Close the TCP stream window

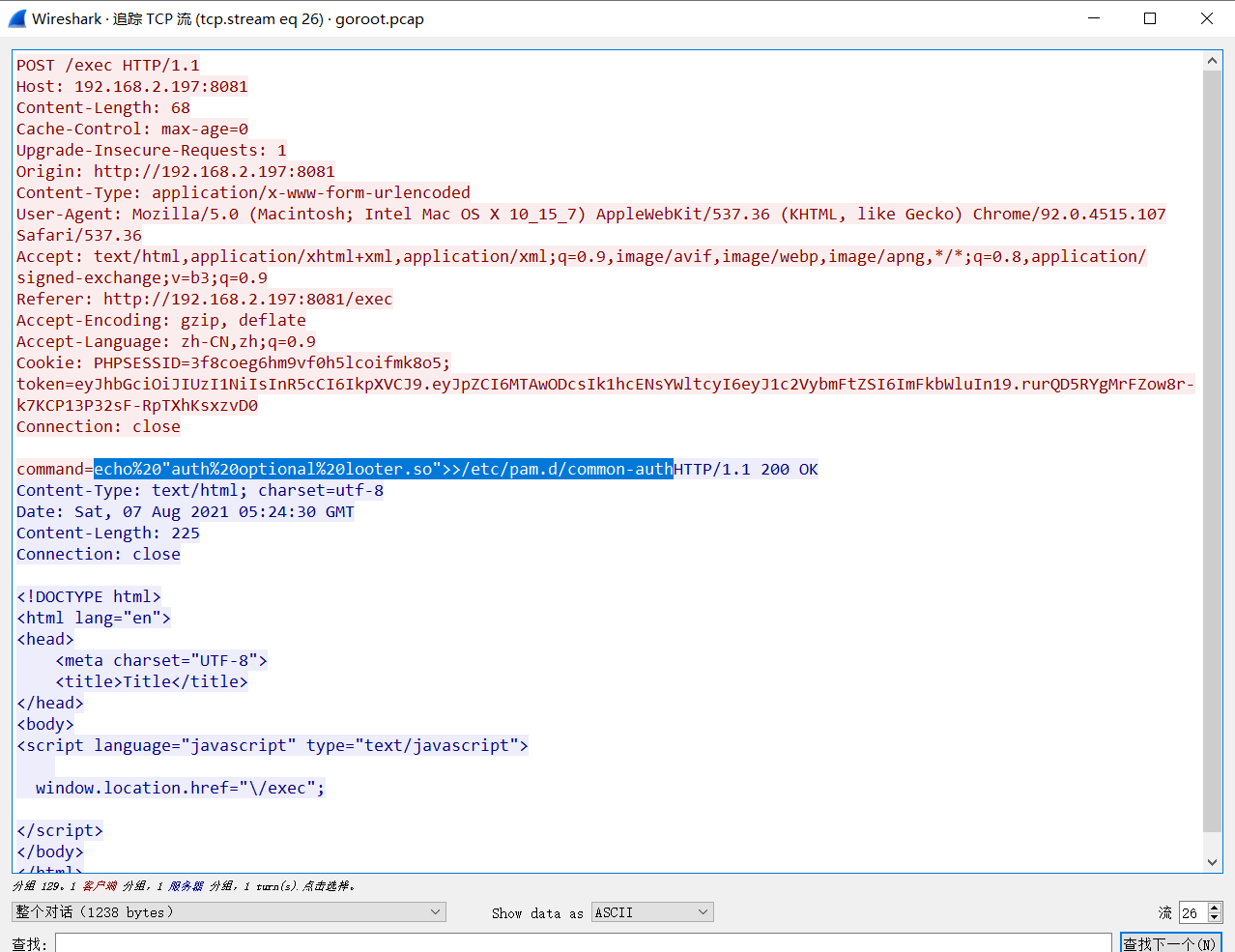[x=1207, y=18]
